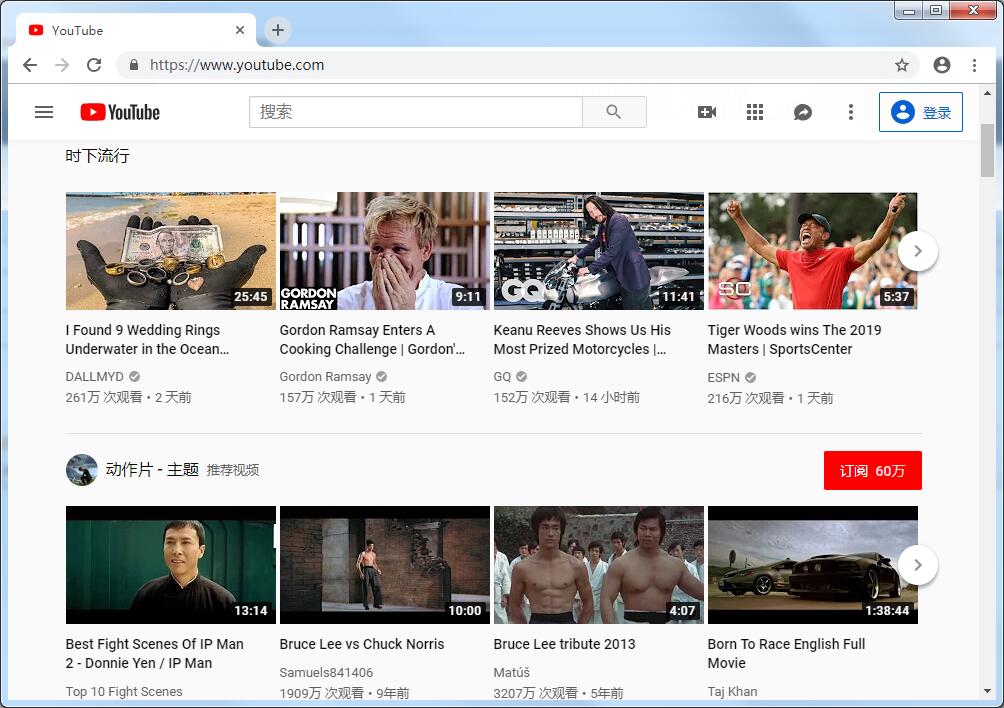Click the verified badge next to Gordon Ramsay
Image resolution: width=1004 pixels, height=708 pixels.
pyautogui.click(x=382, y=376)
